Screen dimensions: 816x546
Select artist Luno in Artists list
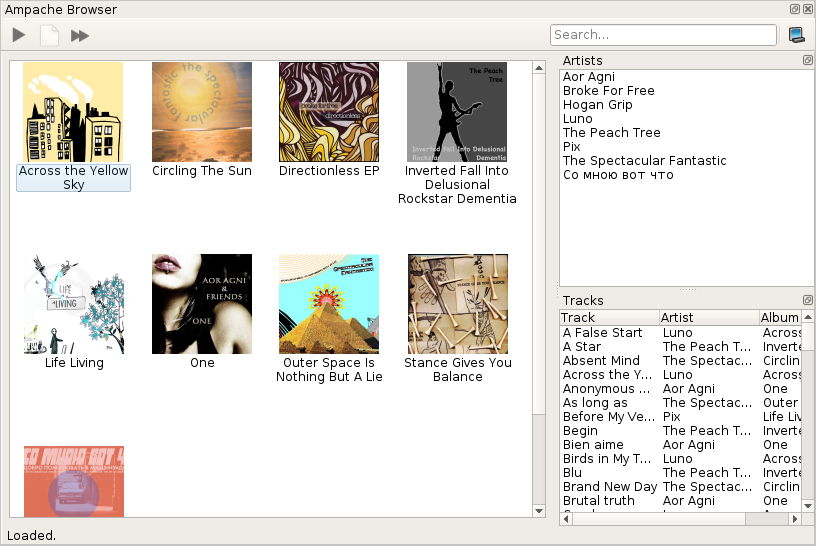point(578,119)
